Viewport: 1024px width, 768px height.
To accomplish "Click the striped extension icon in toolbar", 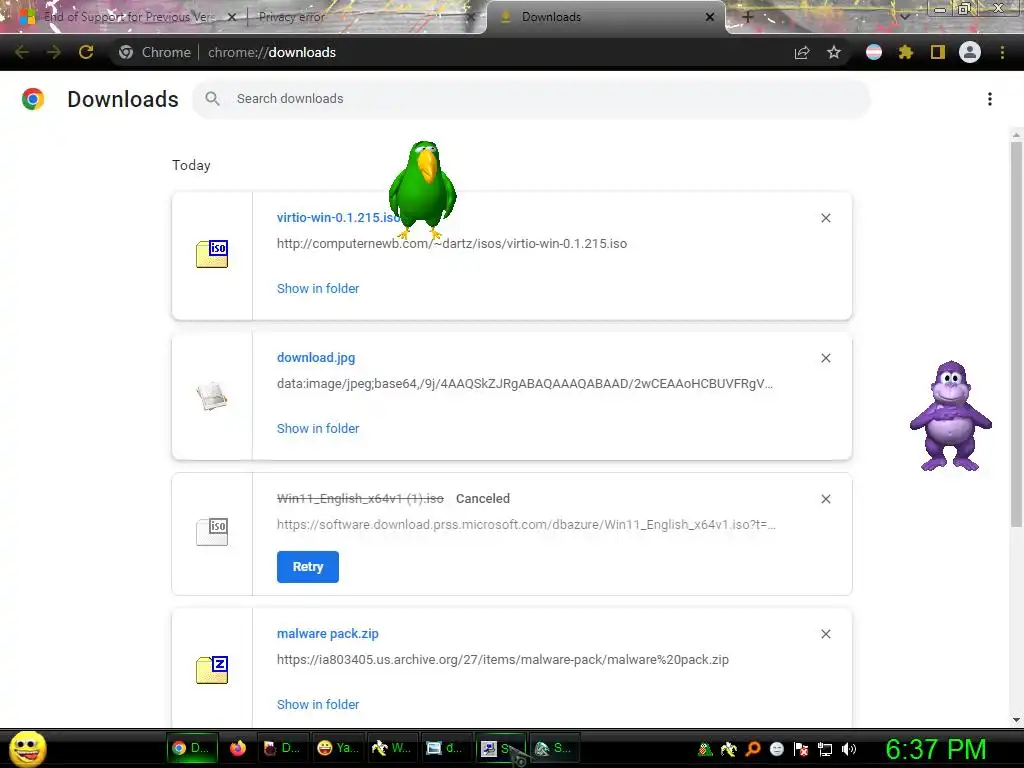I will tap(874, 52).
